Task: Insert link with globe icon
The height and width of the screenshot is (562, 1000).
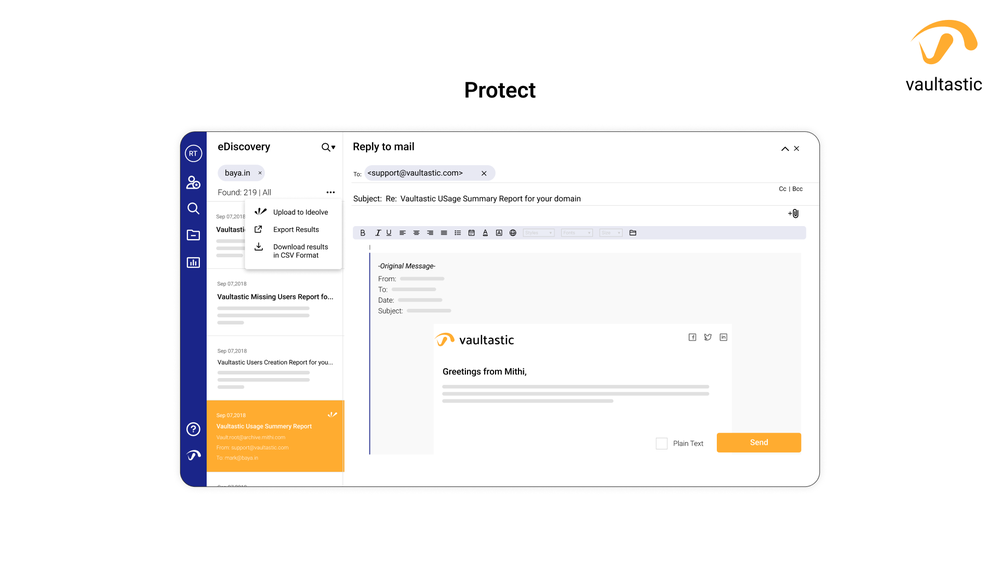Action: coord(513,233)
